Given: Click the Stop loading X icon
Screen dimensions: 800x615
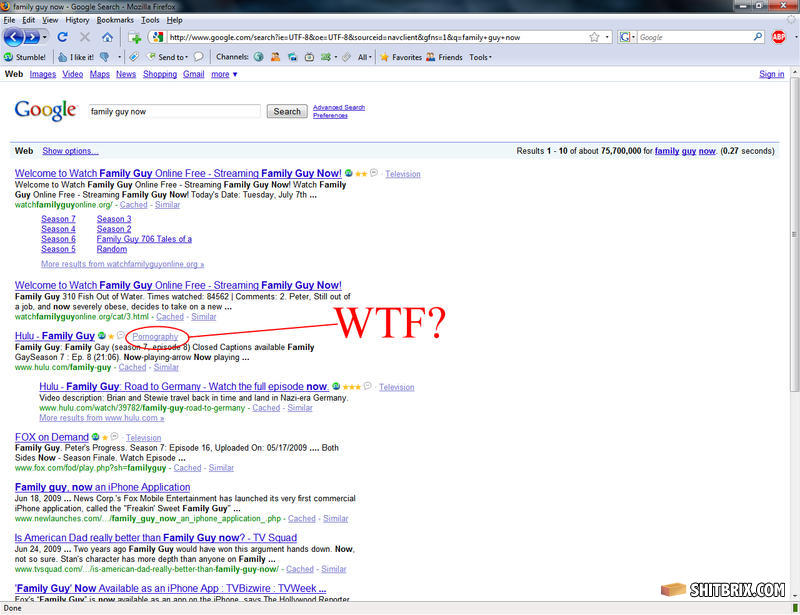Looking at the screenshot, I should [85, 37].
